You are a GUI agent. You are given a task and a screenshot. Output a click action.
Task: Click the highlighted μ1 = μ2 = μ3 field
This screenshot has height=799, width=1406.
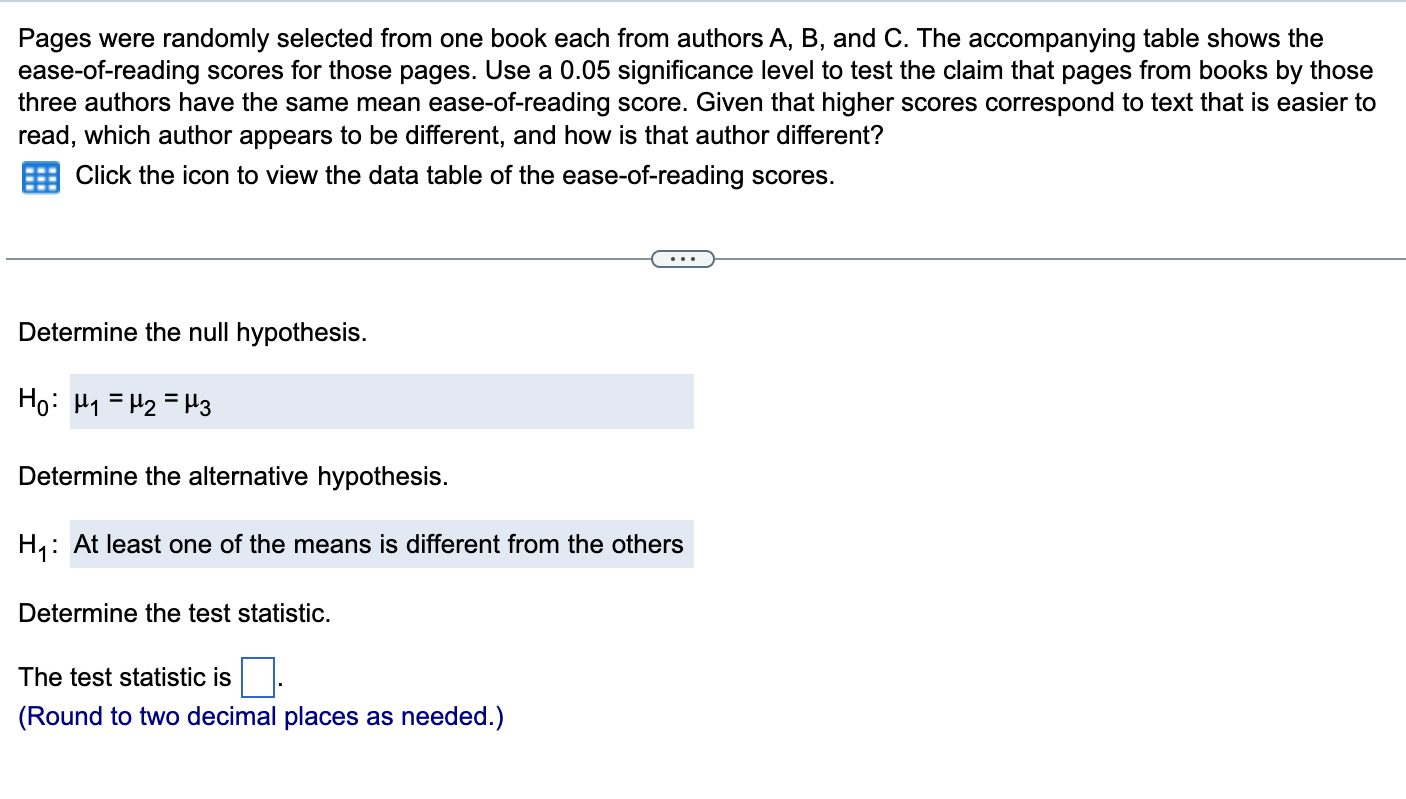(x=380, y=401)
